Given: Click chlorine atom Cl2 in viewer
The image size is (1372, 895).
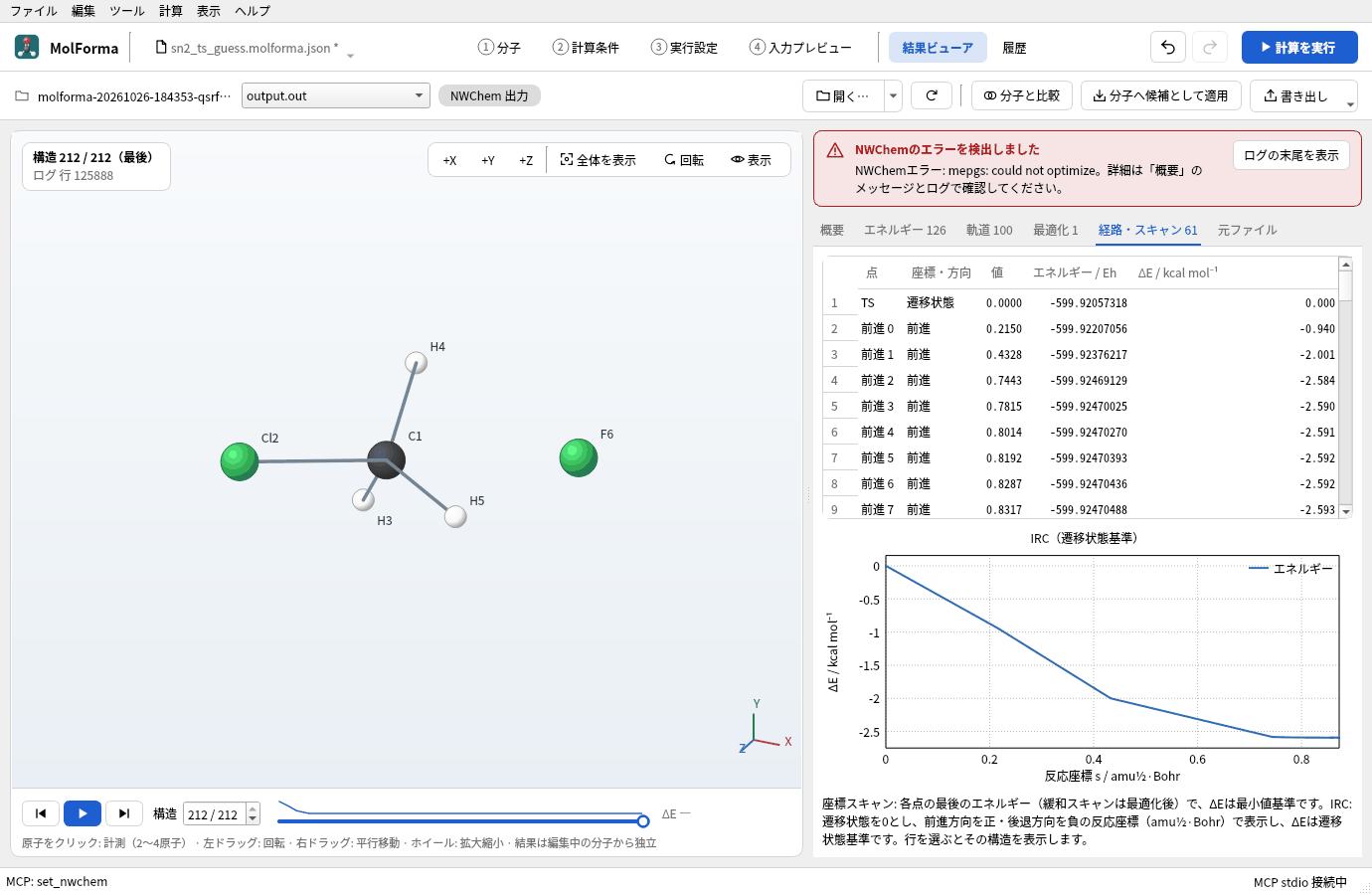Looking at the screenshot, I should click(x=240, y=461).
